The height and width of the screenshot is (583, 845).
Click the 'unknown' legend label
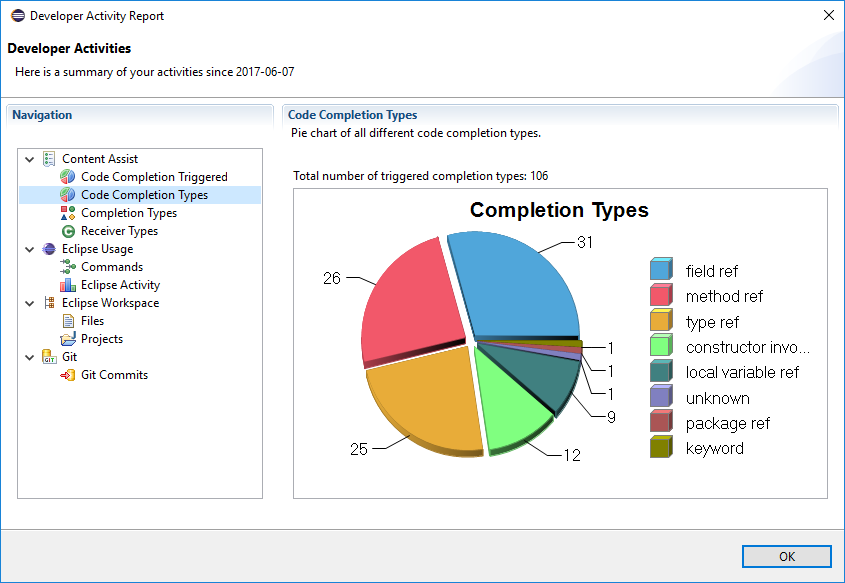click(x=717, y=398)
